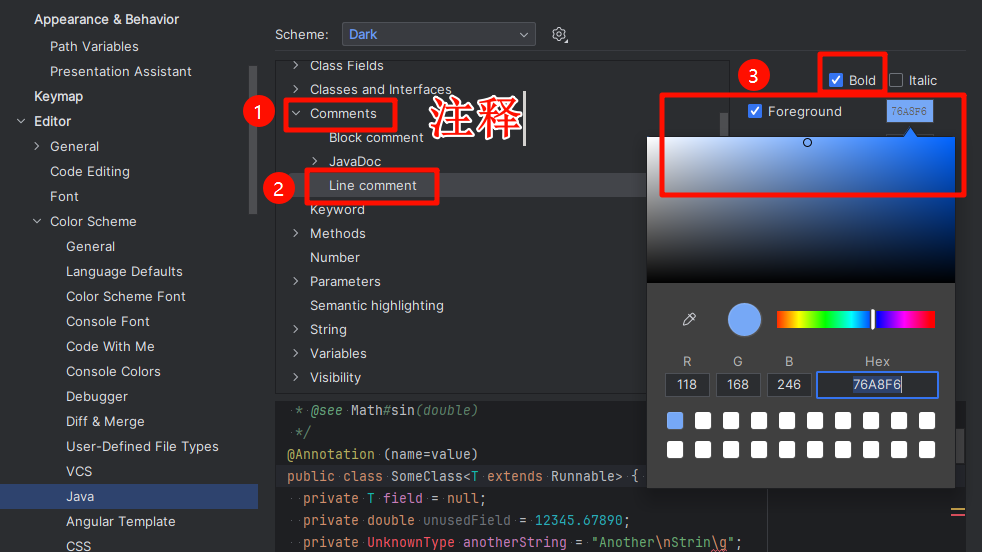Screen dimensions: 982x552
Task: Select the Java color scheme page
Action: pos(129,496)
